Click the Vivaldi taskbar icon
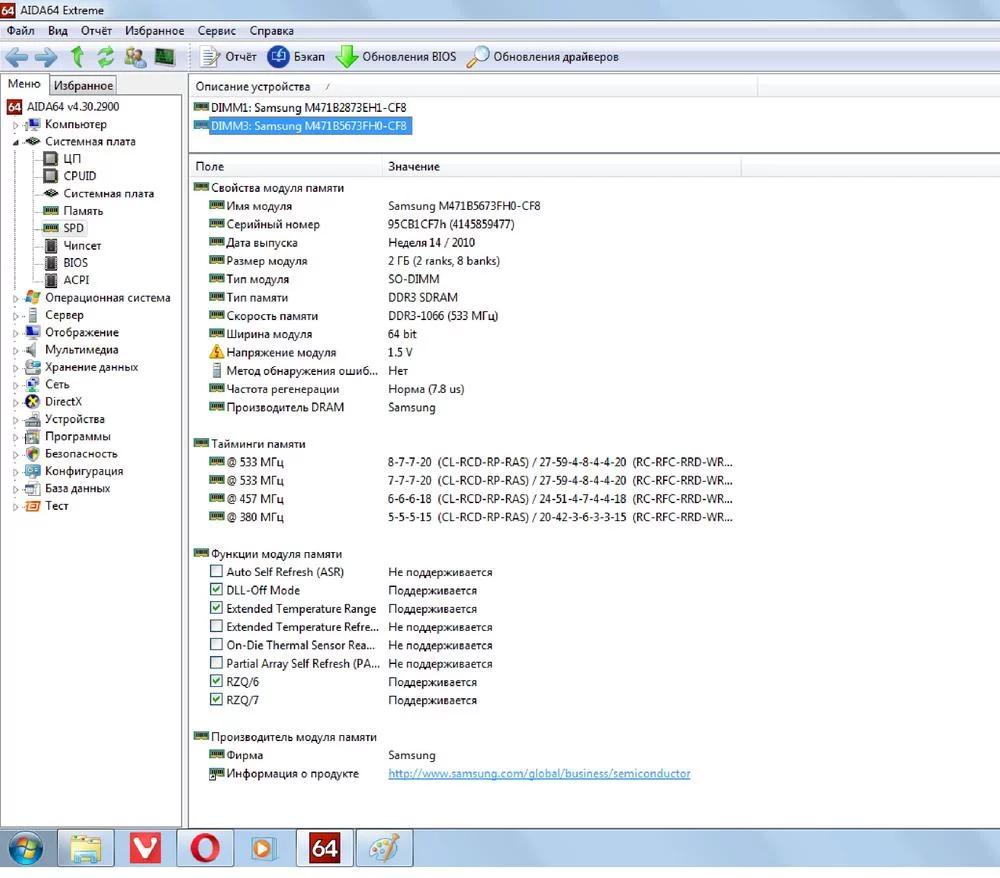Image resolution: width=1000 pixels, height=878 pixels. [145, 849]
